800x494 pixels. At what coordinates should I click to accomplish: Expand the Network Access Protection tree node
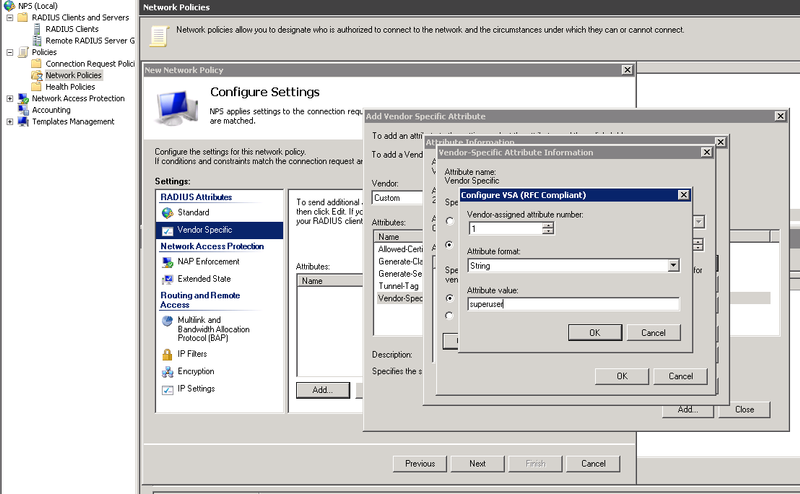9,99
